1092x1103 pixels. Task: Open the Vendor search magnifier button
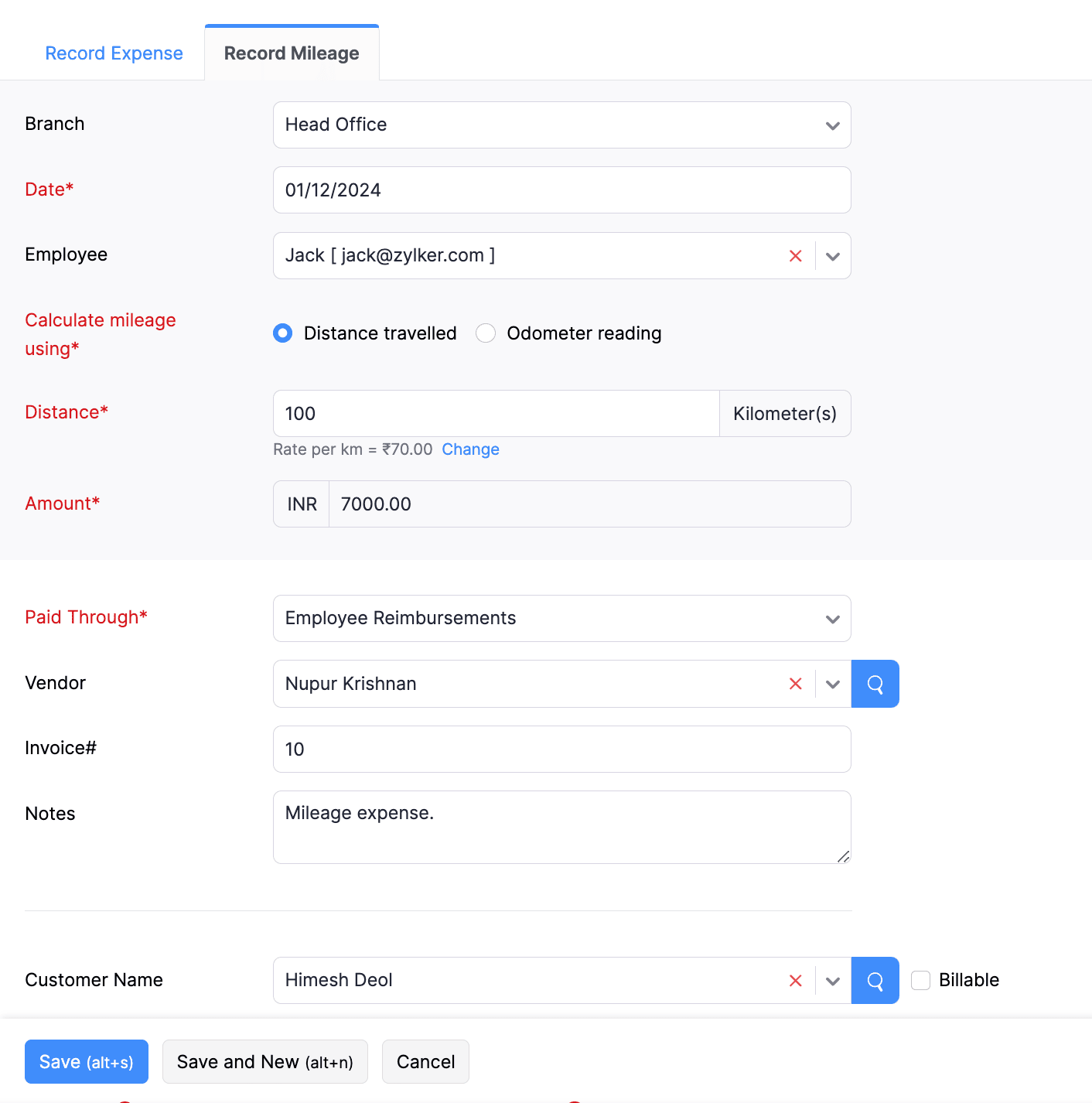click(875, 684)
